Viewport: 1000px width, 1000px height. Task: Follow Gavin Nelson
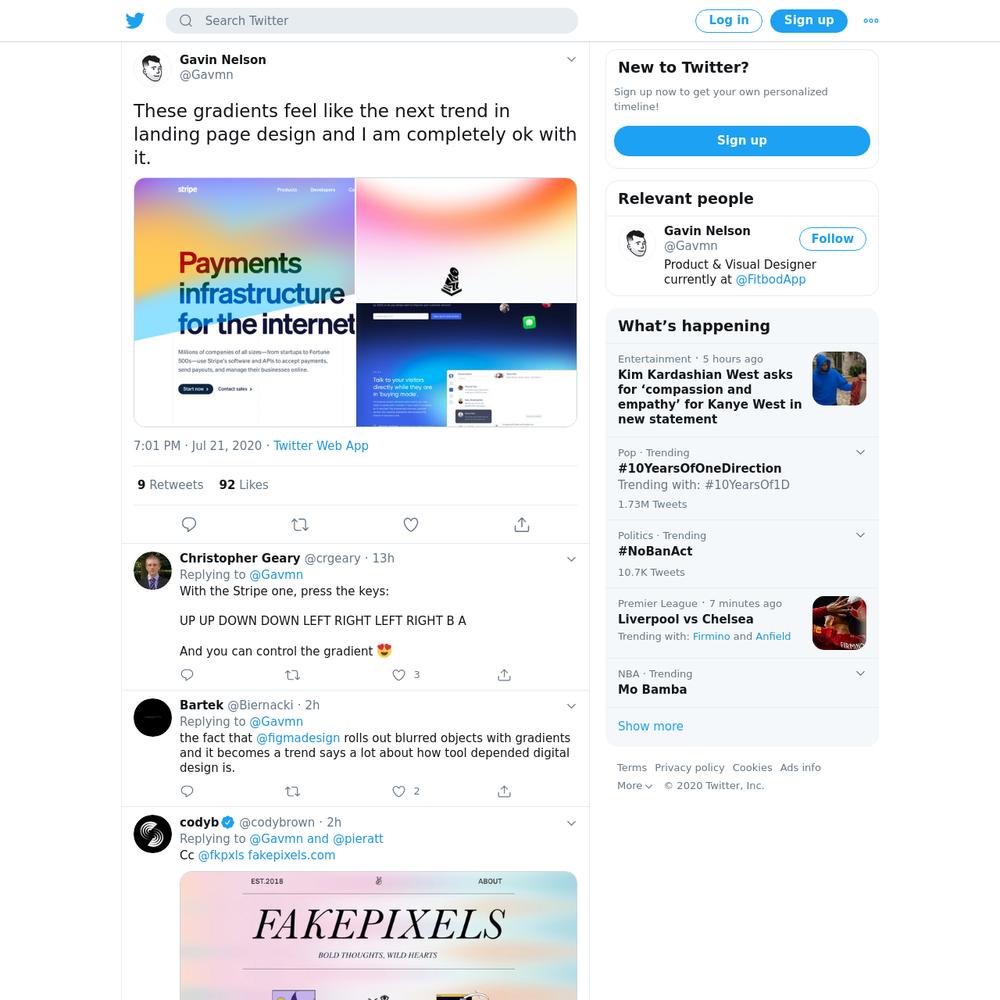point(832,239)
